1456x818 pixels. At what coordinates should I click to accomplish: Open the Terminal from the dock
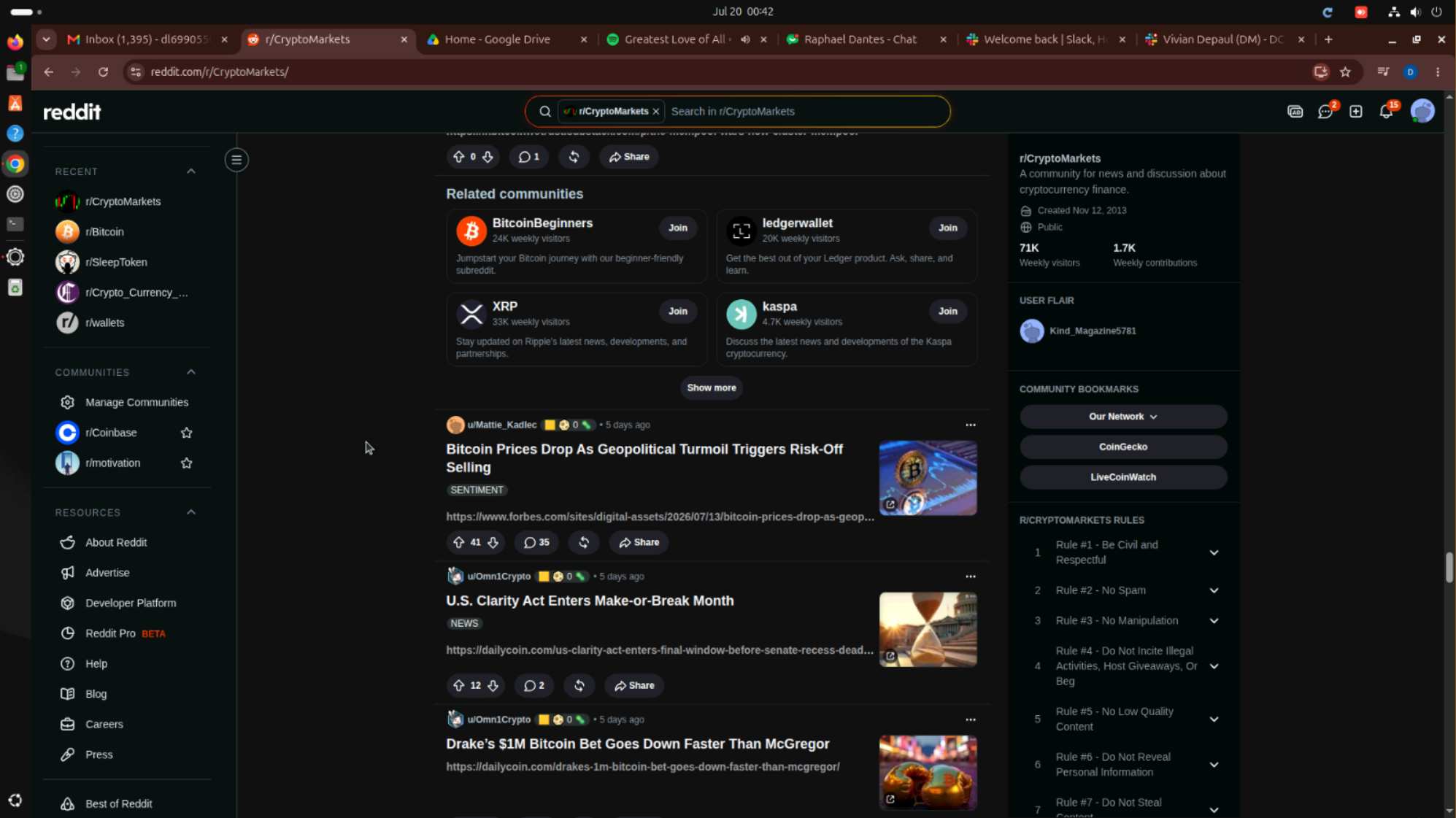(x=15, y=224)
